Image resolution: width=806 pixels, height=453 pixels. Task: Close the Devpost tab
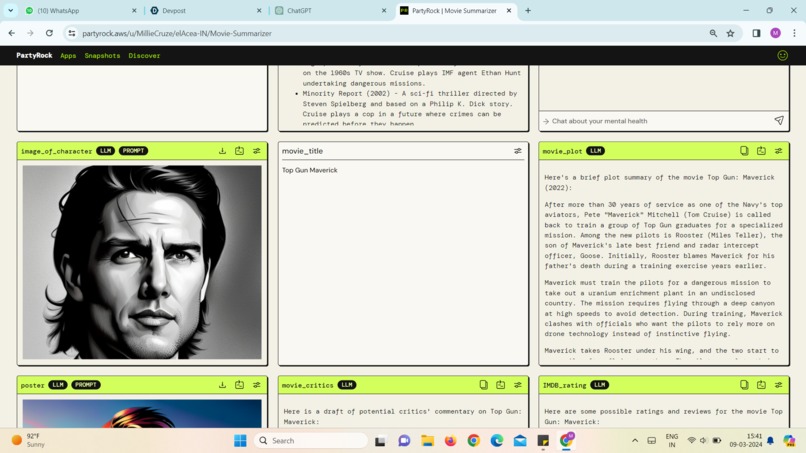(x=259, y=10)
